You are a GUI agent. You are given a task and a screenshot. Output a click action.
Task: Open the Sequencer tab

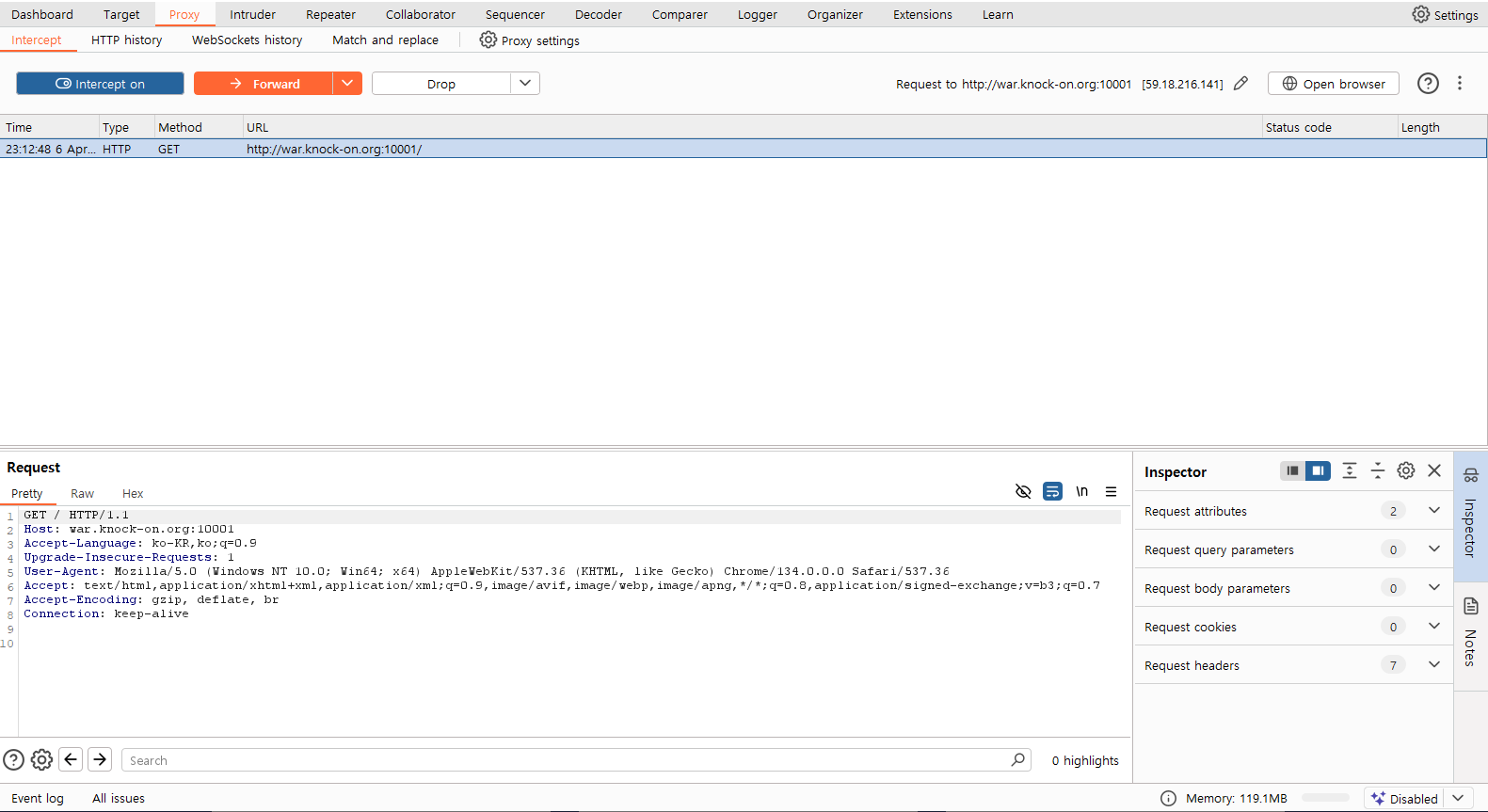click(x=515, y=14)
